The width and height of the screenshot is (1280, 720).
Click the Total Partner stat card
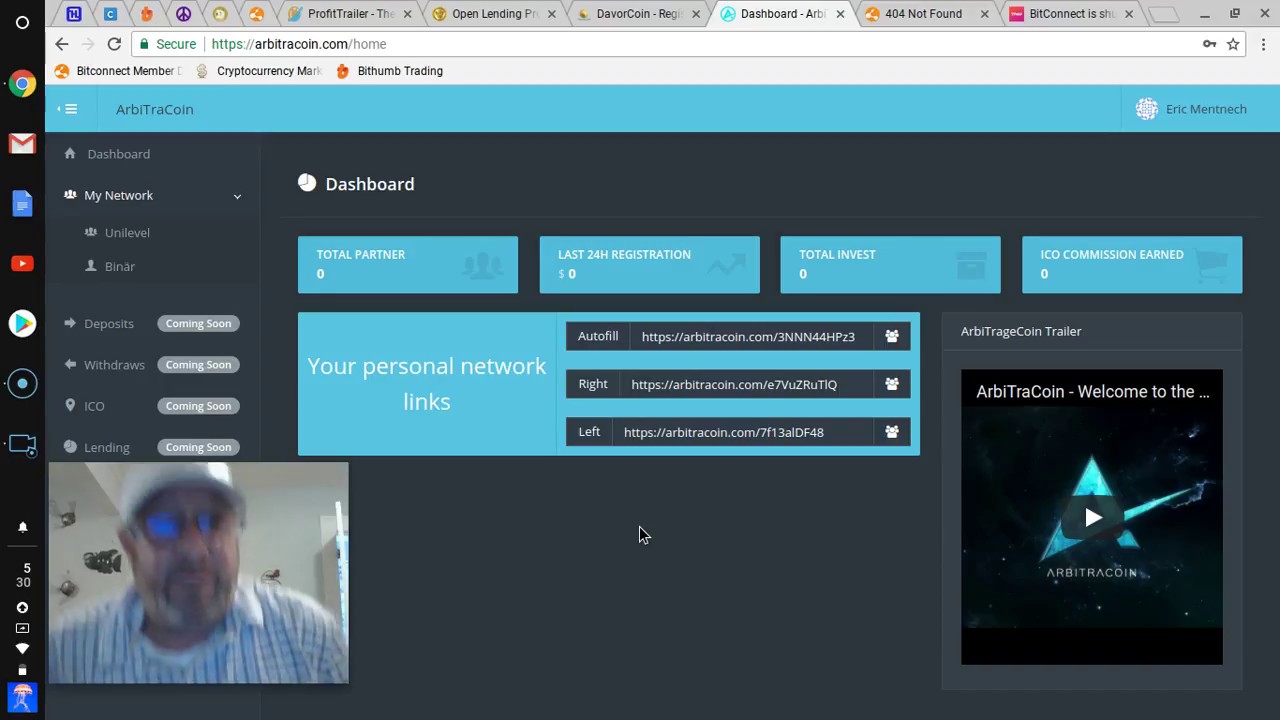(x=408, y=265)
